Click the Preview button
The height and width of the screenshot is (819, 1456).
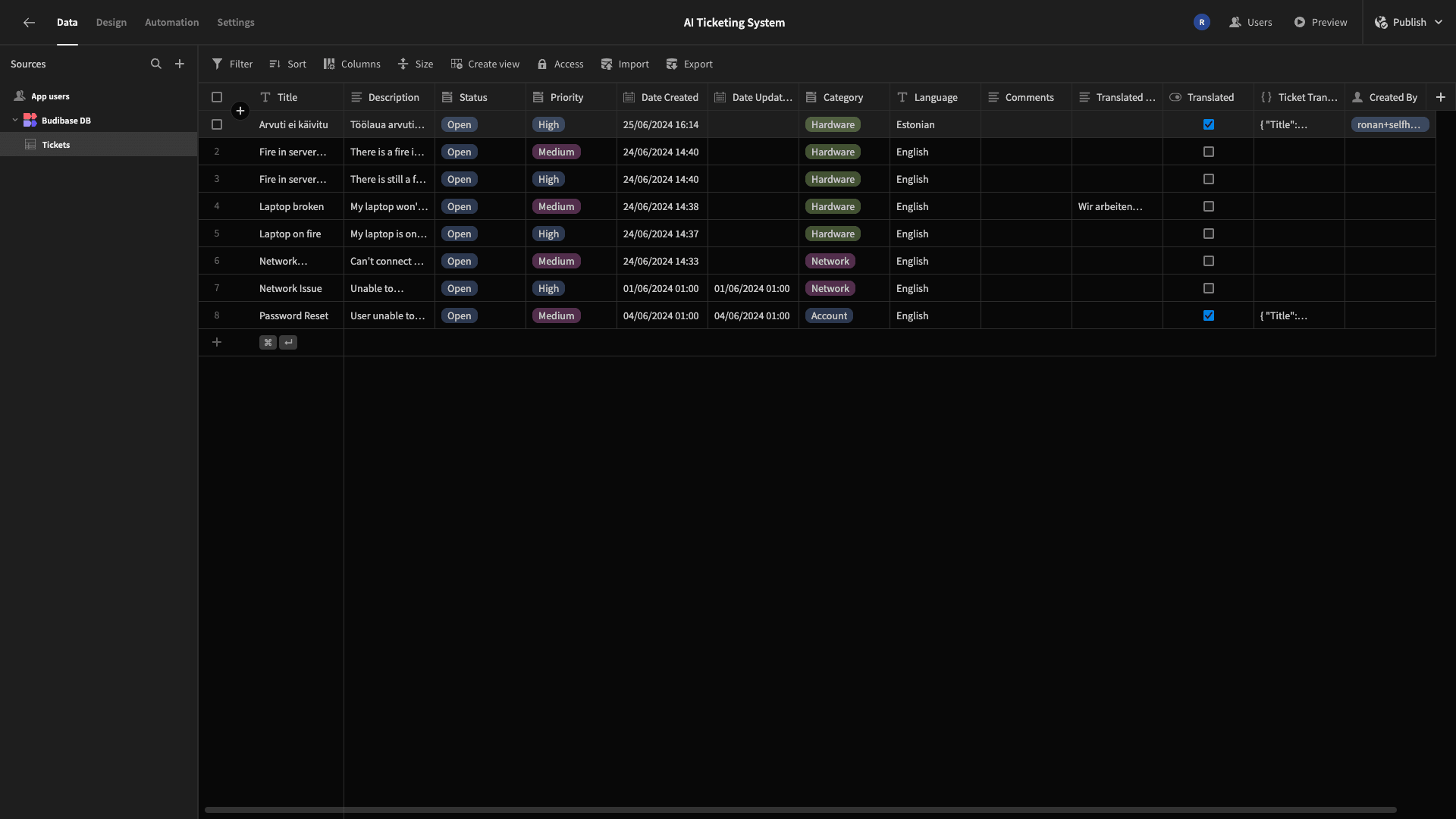(x=1320, y=23)
